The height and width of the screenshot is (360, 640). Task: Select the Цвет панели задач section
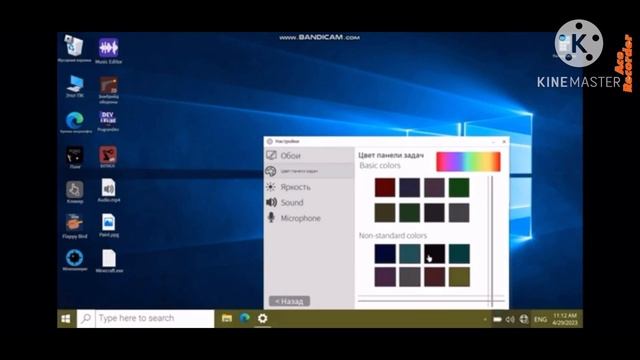(309, 171)
